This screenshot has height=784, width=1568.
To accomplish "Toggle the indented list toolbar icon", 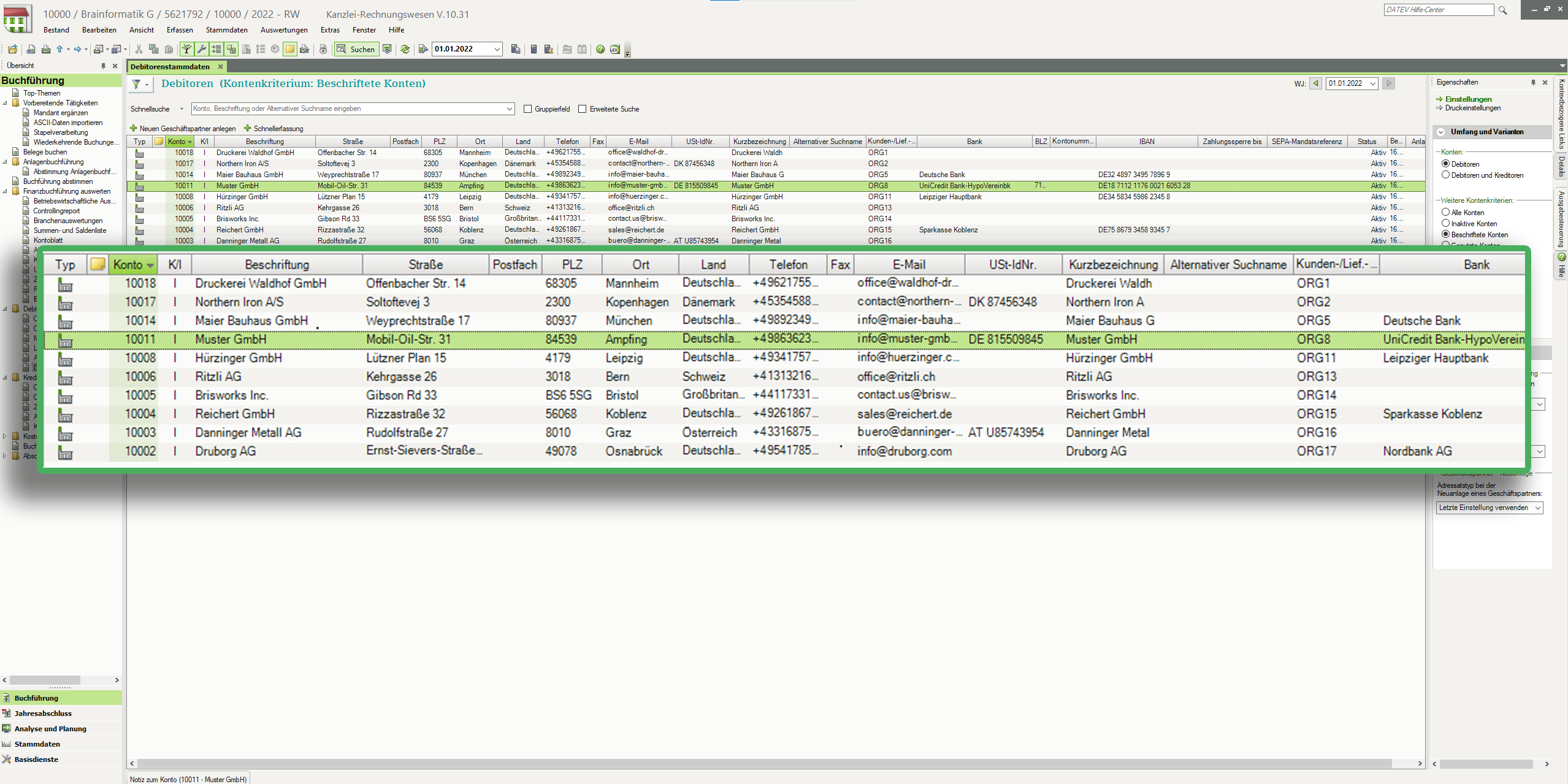I will click(216, 49).
